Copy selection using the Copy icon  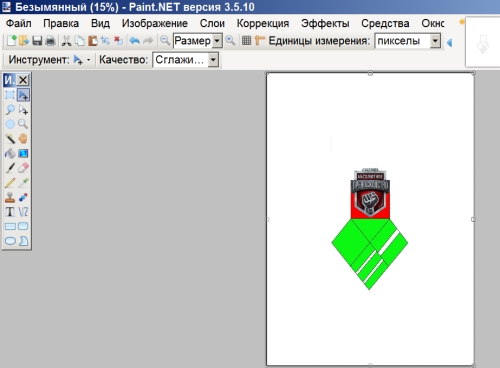[x=79, y=41]
